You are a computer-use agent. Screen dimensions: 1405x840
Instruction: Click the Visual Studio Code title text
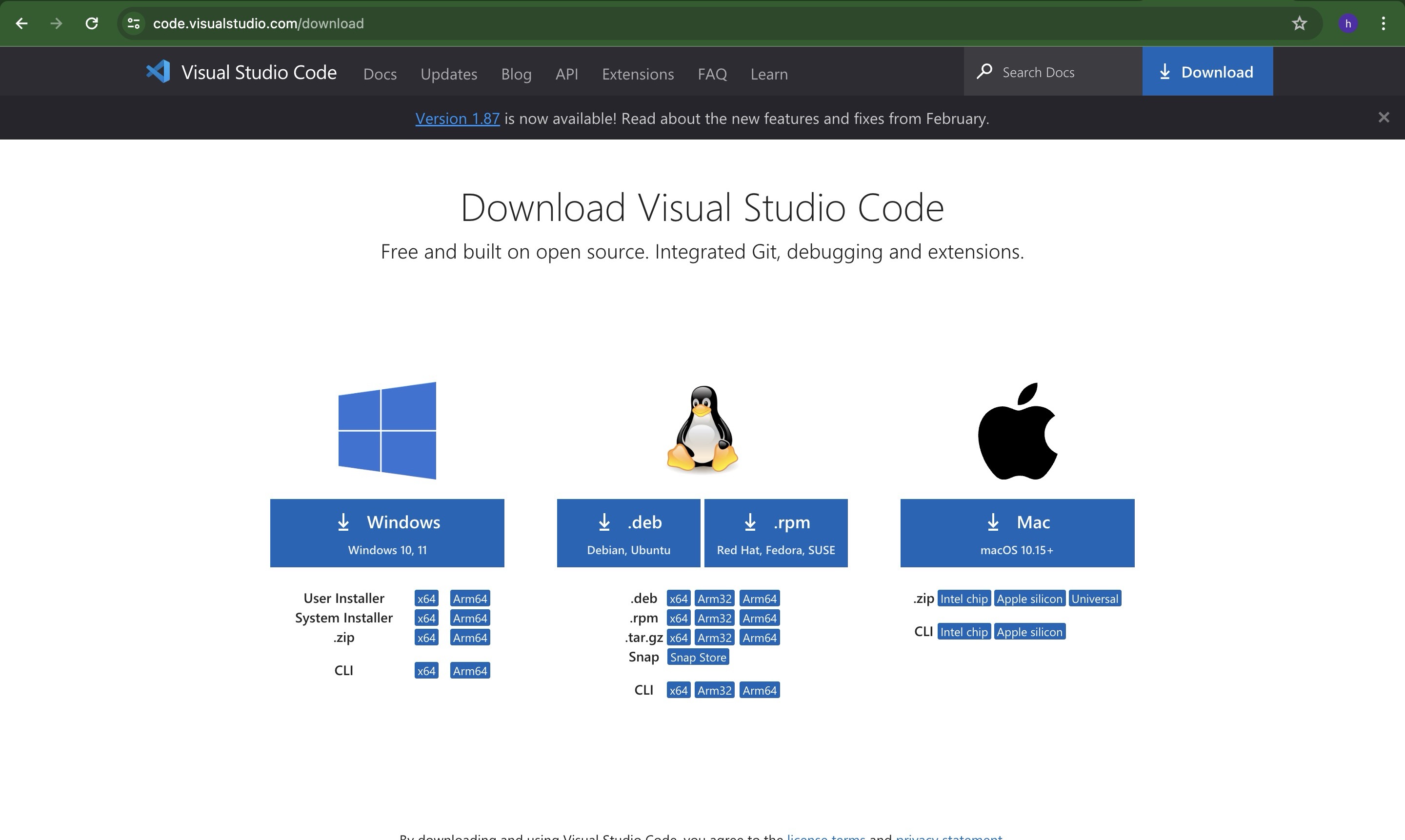(x=259, y=73)
